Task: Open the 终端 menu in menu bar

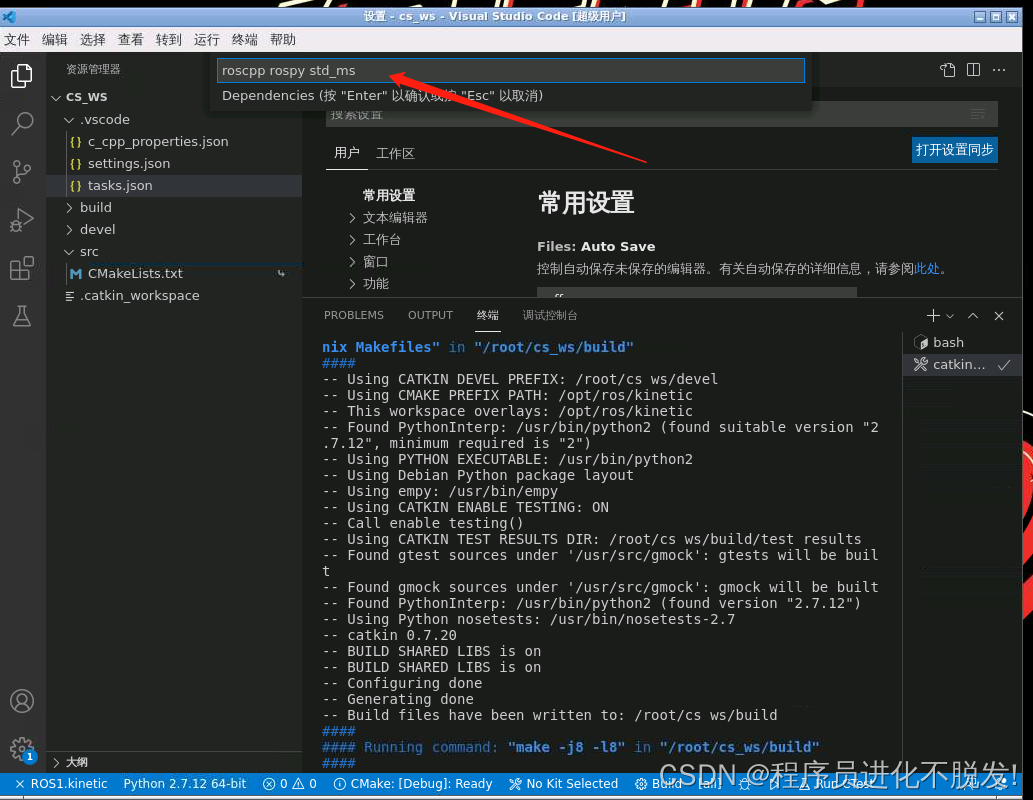Action: pyautogui.click(x=244, y=40)
